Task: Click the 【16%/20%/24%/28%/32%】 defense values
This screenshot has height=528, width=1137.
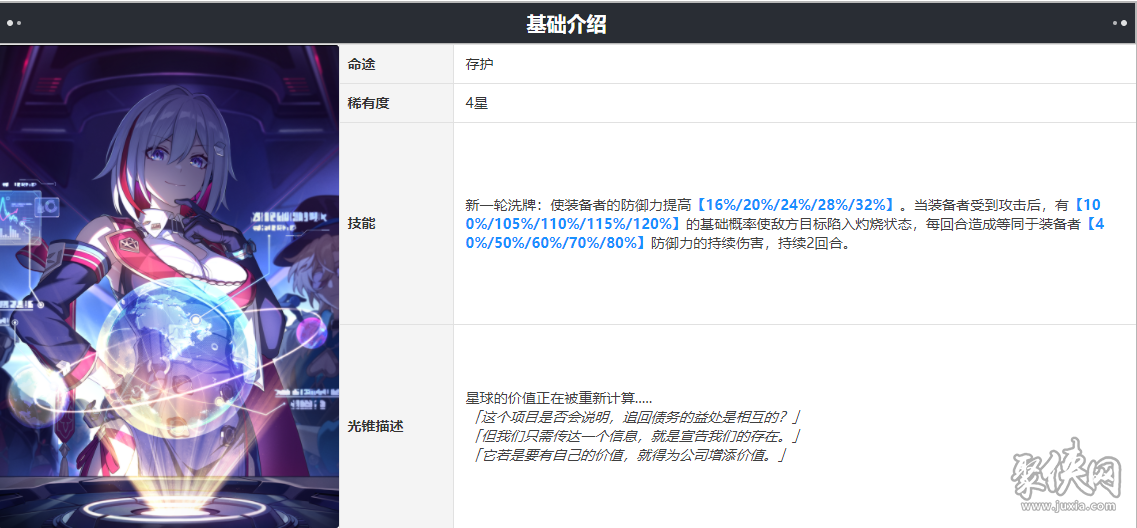Action: [x=795, y=205]
